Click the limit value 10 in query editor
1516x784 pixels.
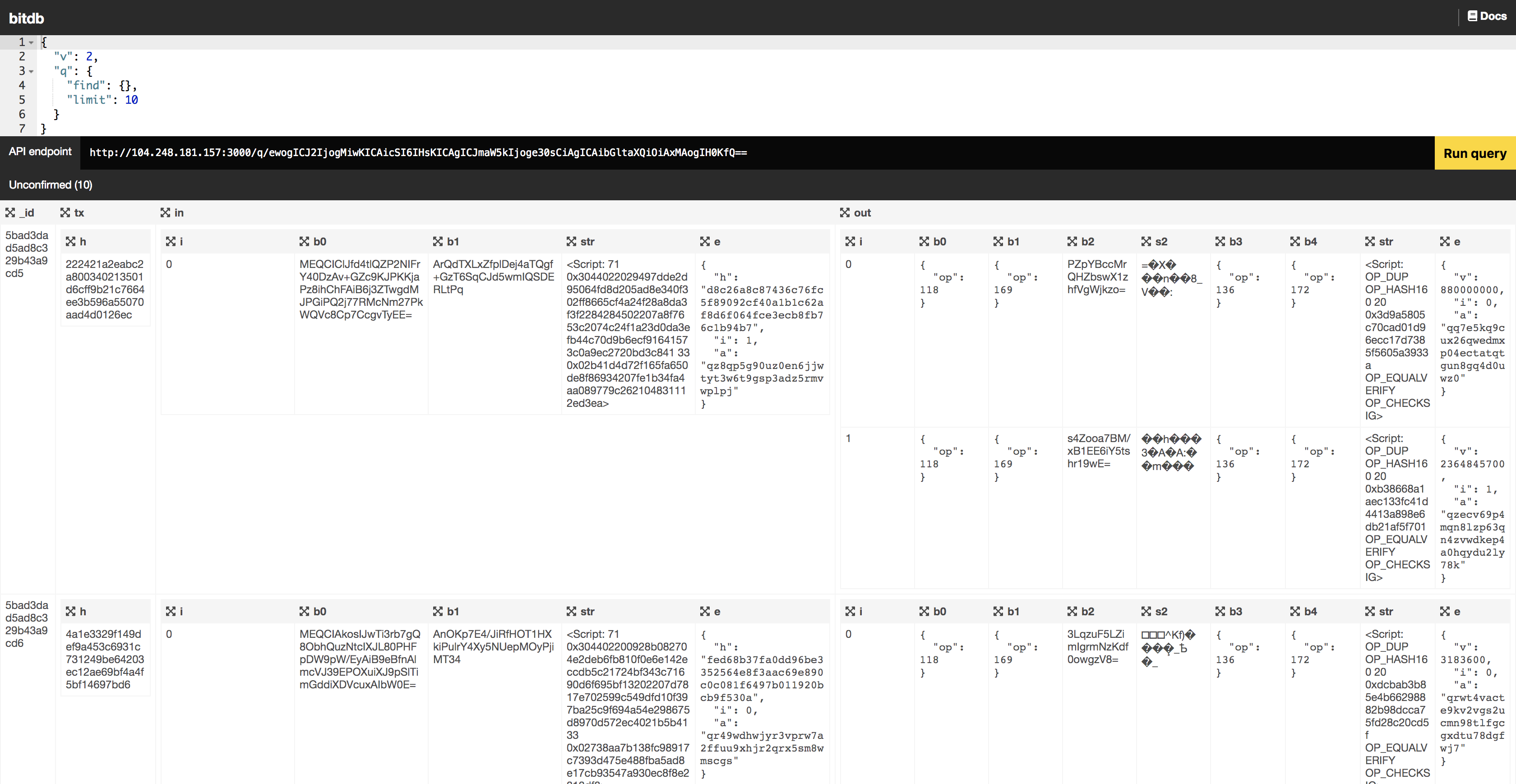tap(131, 100)
